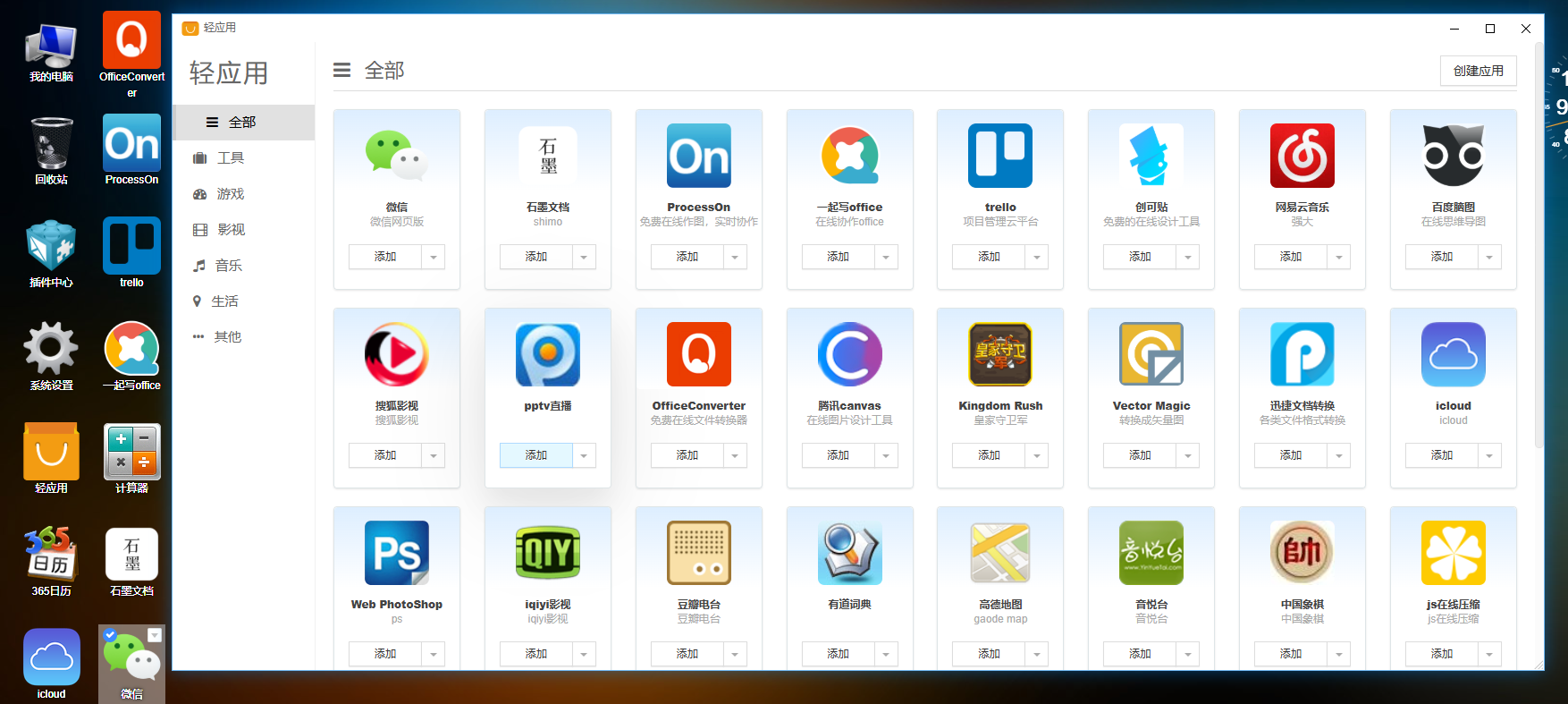The height and width of the screenshot is (704, 1568).
Task: Open dropdown arrow for Kingdom Rush 添加
Action: click(x=1037, y=455)
